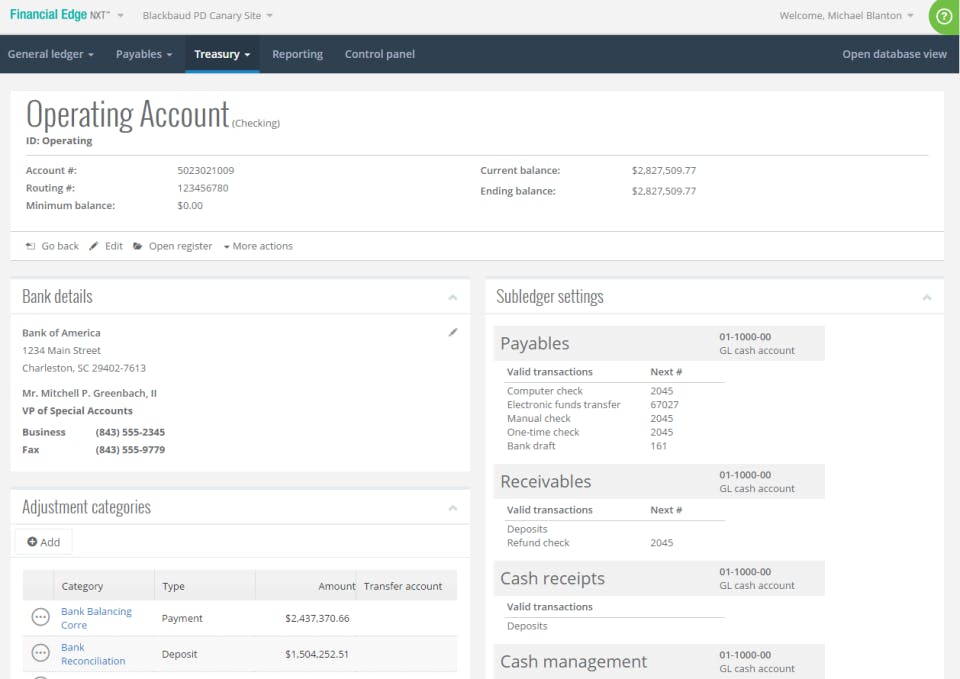Screen dimensions: 960x679
Task: Click the plus icon next to Add
Action: 32,542
